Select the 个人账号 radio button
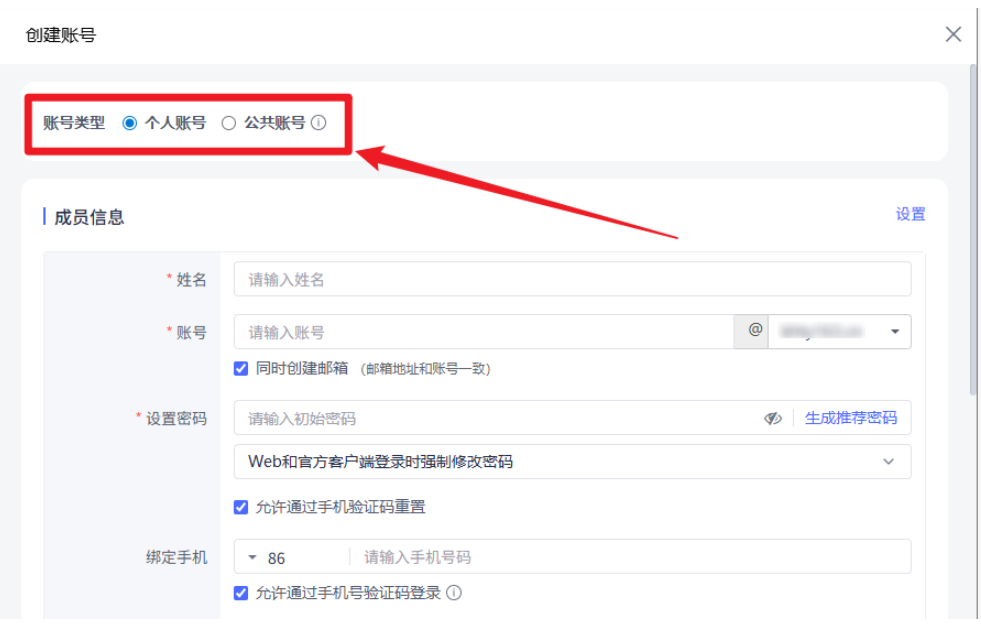This screenshot has height=625, width=981. pyautogui.click(x=130, y=123)
